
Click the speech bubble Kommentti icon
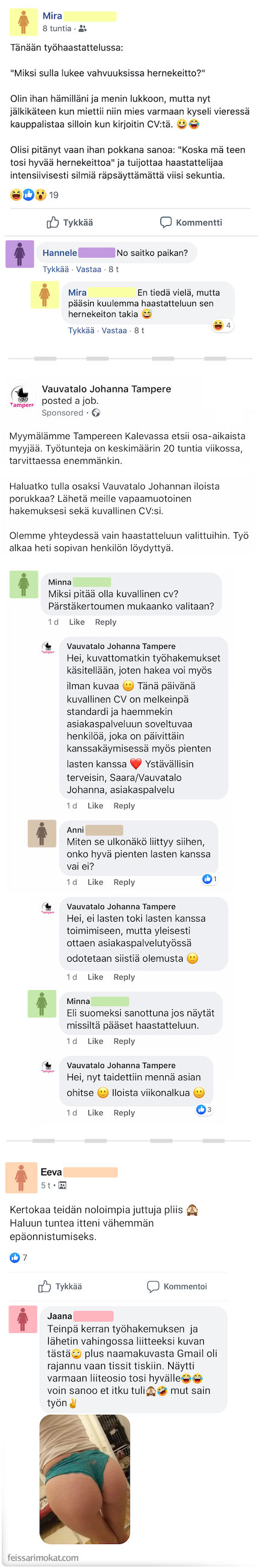coord(166,222)
